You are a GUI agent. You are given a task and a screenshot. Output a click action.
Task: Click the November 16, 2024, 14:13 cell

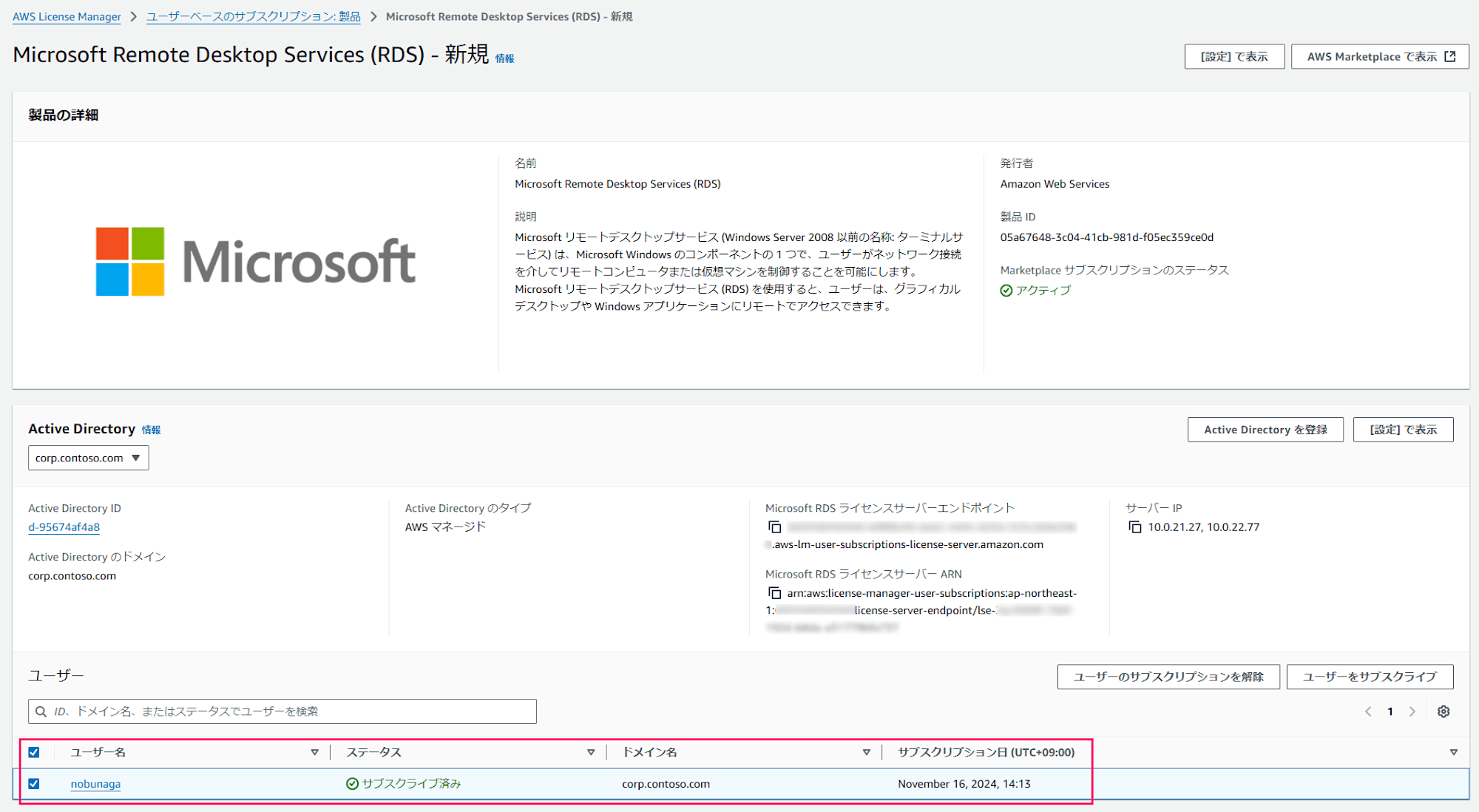964,784
